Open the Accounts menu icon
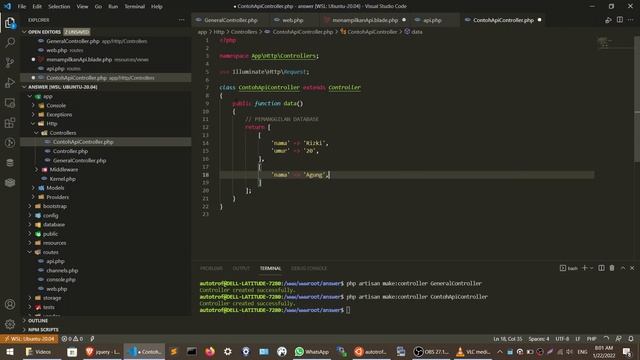This screenshot has width=640, height=360. (10, 304)
